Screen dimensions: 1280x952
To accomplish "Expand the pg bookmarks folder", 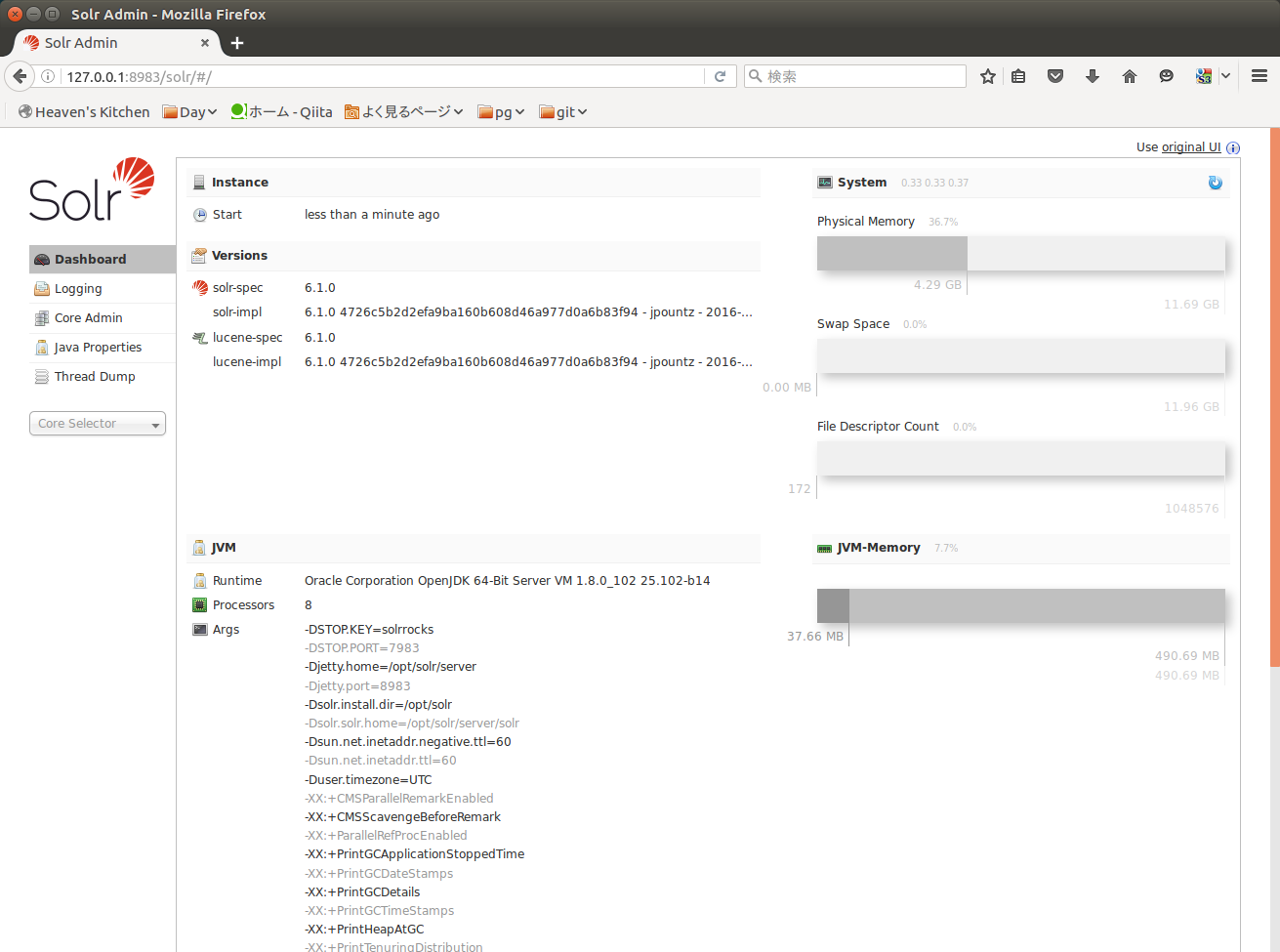I will pyautogui.click(x=501, y=111).
